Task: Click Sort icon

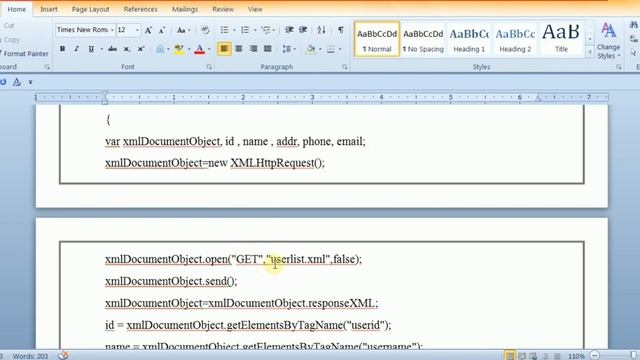Action: tap(322, 30)
